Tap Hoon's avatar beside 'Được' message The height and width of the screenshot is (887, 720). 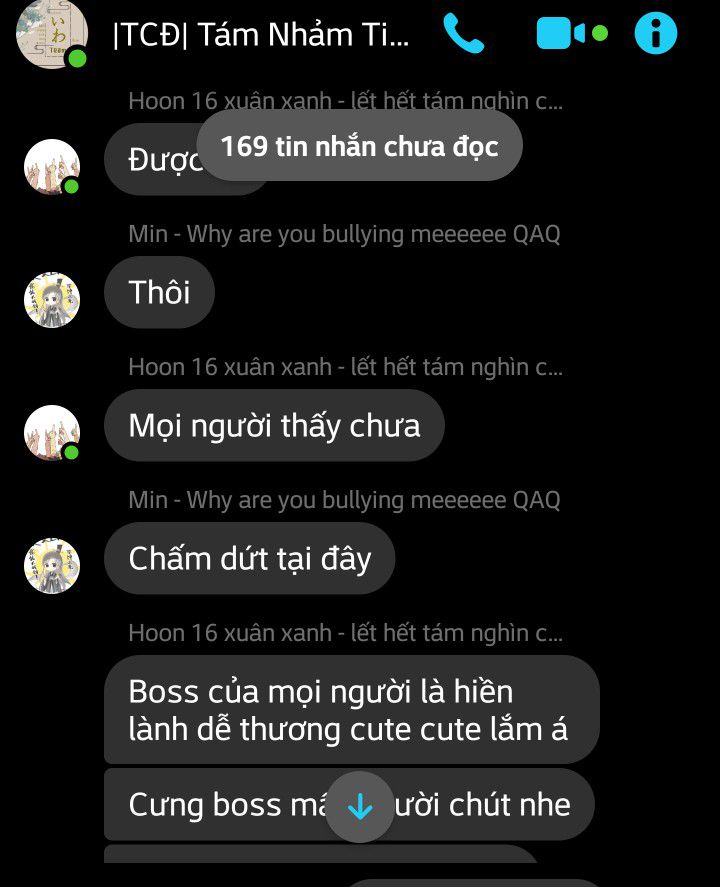pyautogui.click(x=51, y=166)
